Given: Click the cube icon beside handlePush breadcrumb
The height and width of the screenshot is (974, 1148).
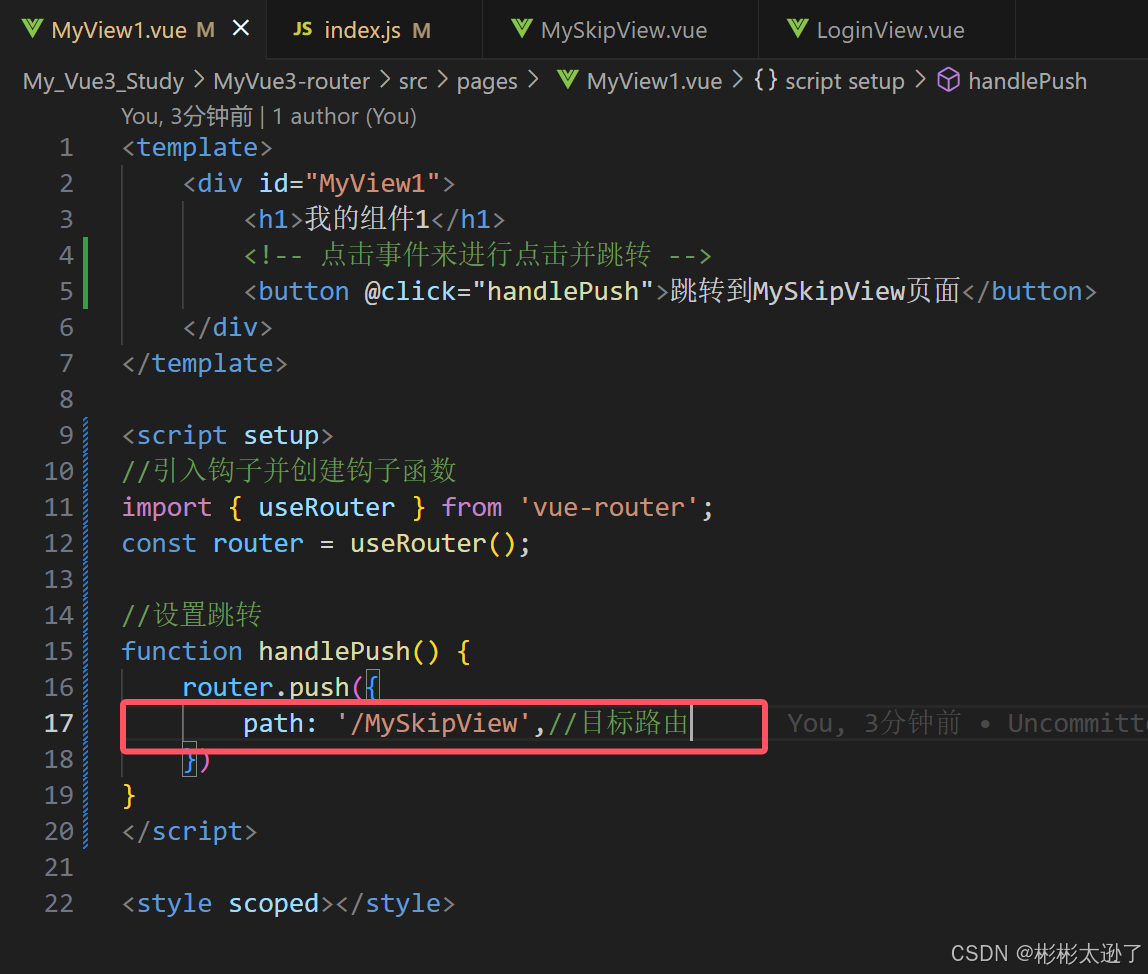Looking at the screenshot, I should (948, 80).
